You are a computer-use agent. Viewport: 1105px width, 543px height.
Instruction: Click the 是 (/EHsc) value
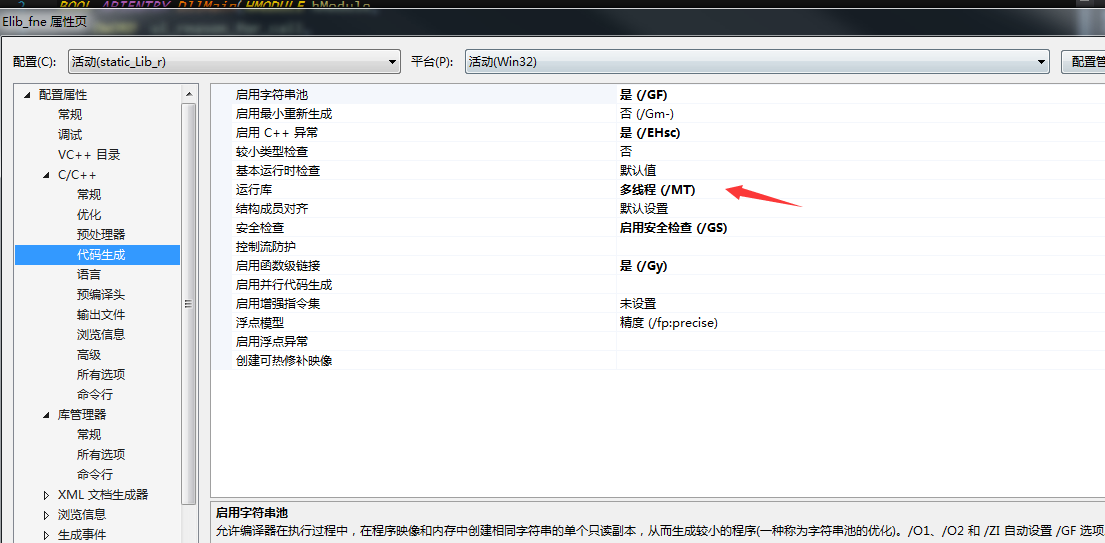650,132
